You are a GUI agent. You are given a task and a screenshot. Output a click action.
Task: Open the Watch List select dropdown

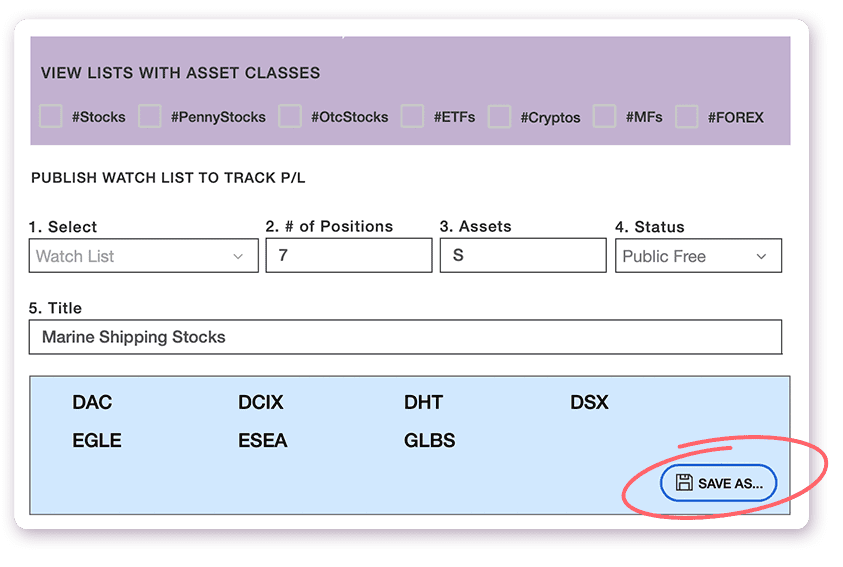[x=143, y=256]
